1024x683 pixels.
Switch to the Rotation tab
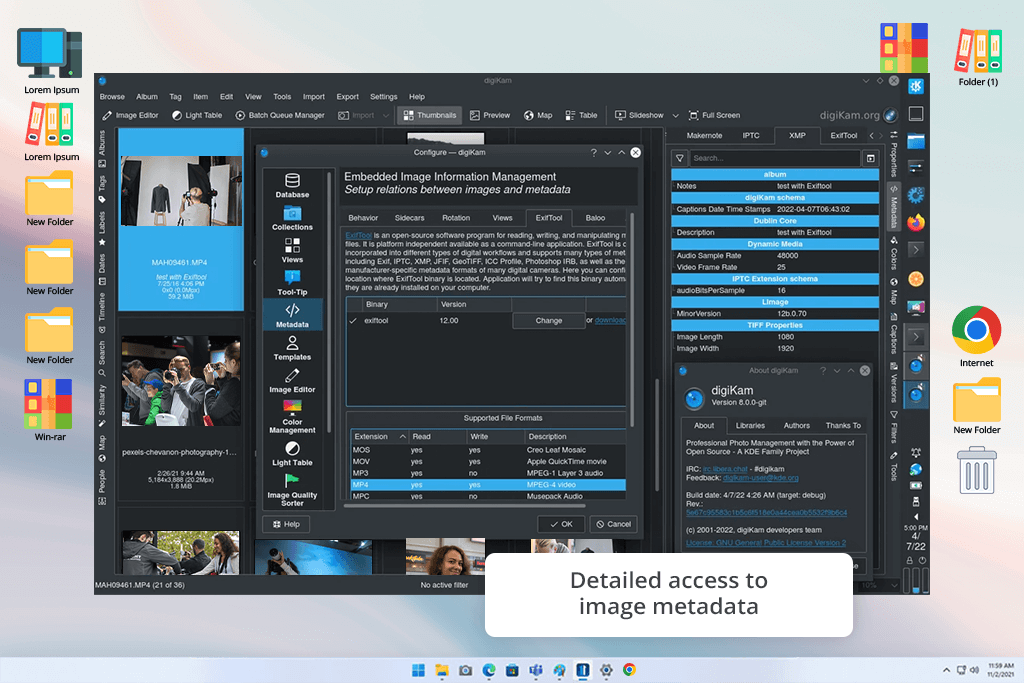pyautogui.click(x=456, y=218)
